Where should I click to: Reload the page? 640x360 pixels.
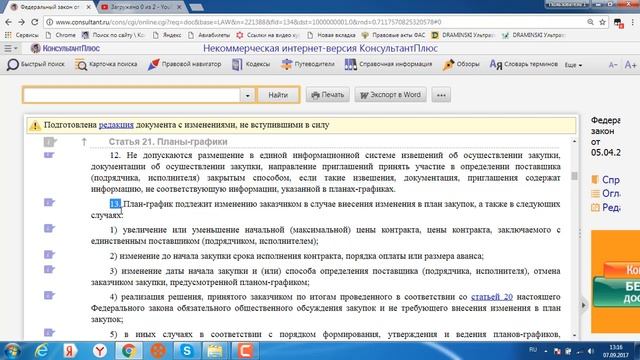click(x=35, y=22)
